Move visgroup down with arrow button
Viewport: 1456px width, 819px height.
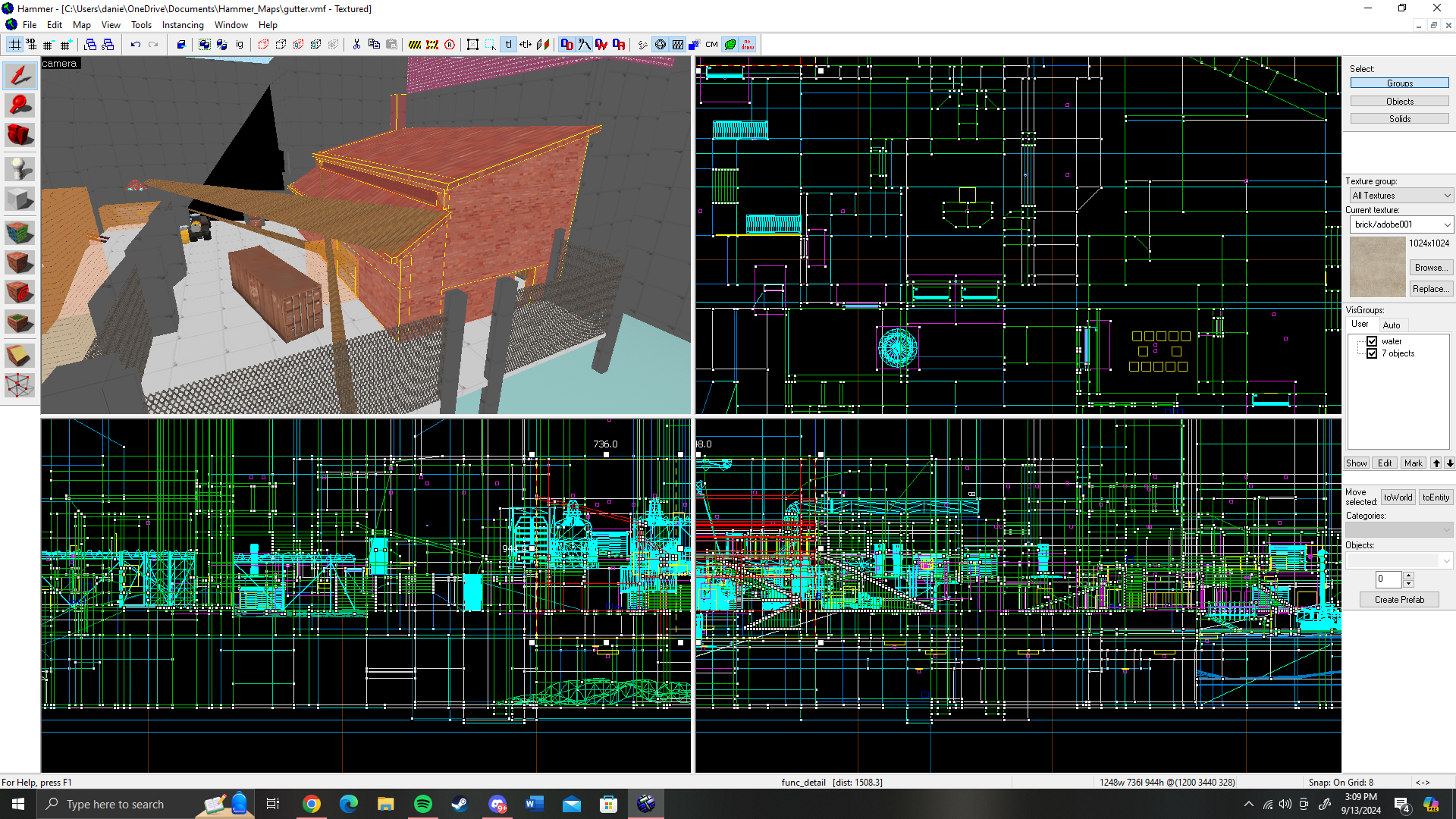[x=1449, y=463]
